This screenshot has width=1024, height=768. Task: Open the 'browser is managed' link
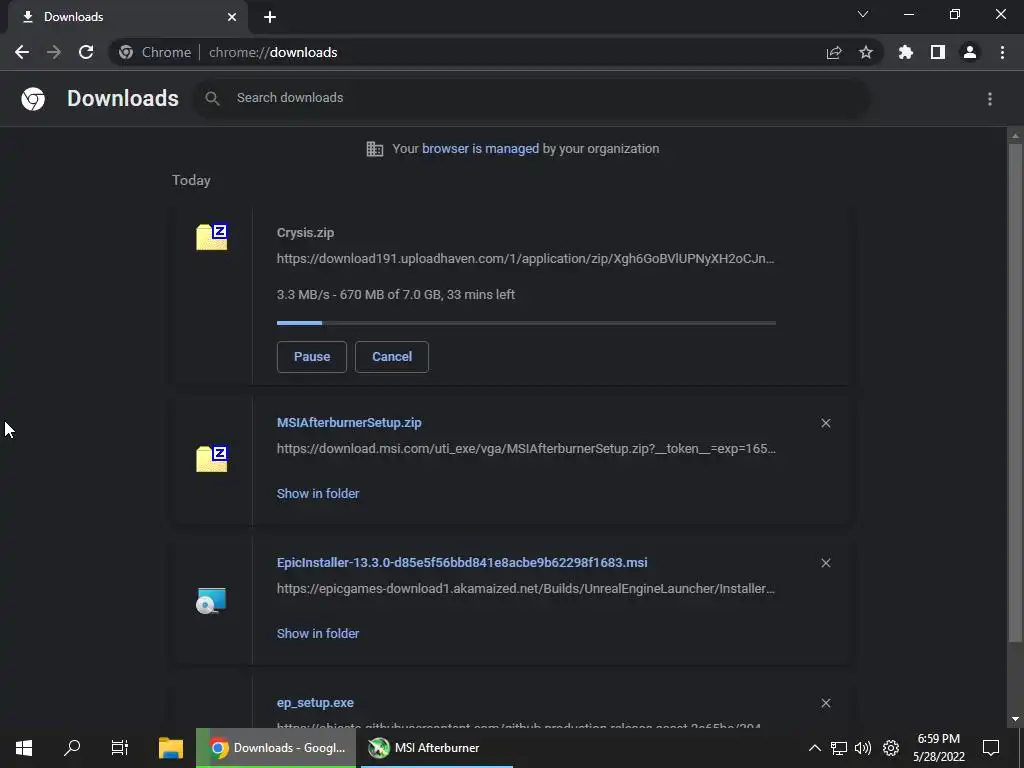pos(481,148)
